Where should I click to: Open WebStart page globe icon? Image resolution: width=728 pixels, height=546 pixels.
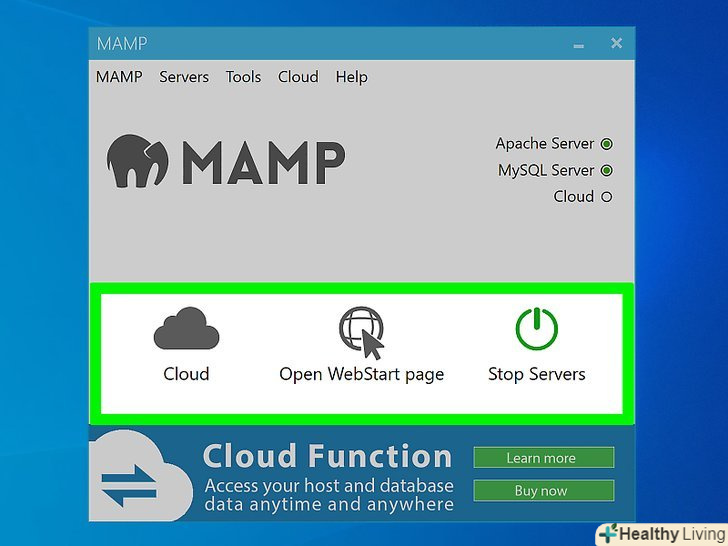(362, 332)
